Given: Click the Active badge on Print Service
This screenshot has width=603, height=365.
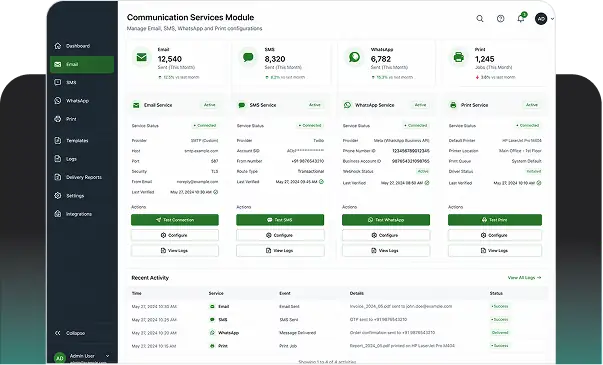Looking at the screenshot, I should pos(532,105).
